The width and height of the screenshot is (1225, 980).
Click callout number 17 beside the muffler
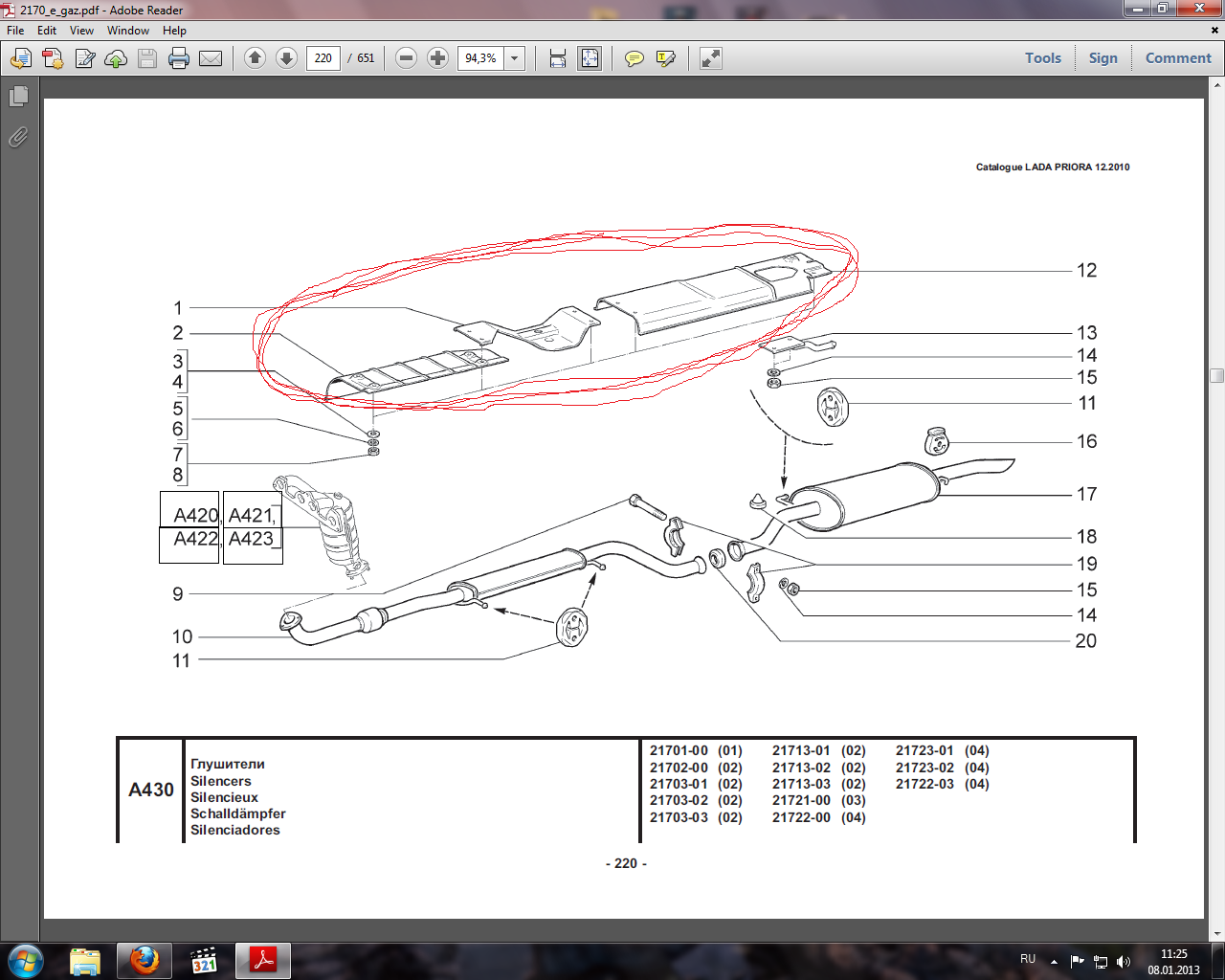pos(1086,494)
